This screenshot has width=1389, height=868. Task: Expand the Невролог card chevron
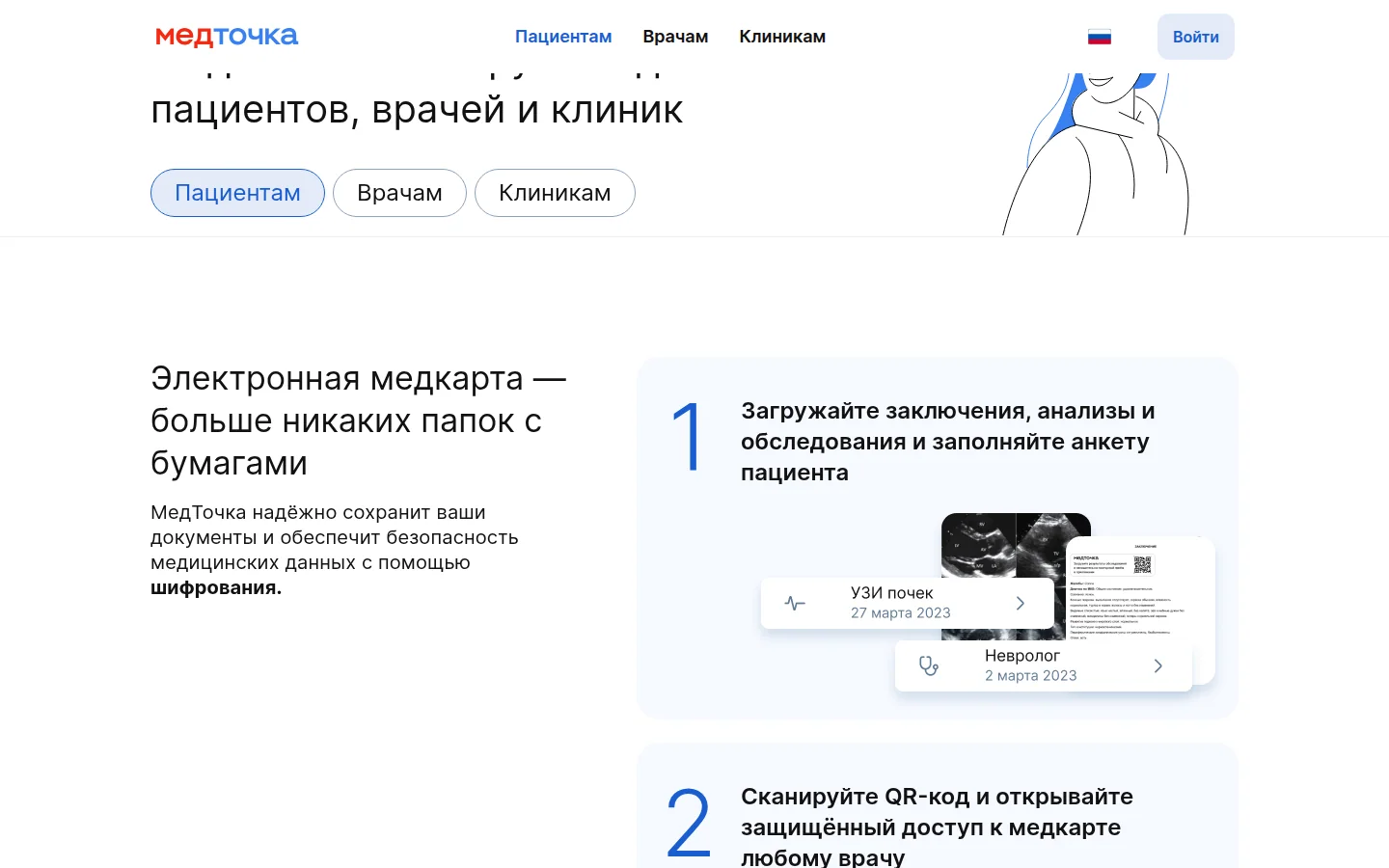pyautogui.click(x=1158, y=665)
